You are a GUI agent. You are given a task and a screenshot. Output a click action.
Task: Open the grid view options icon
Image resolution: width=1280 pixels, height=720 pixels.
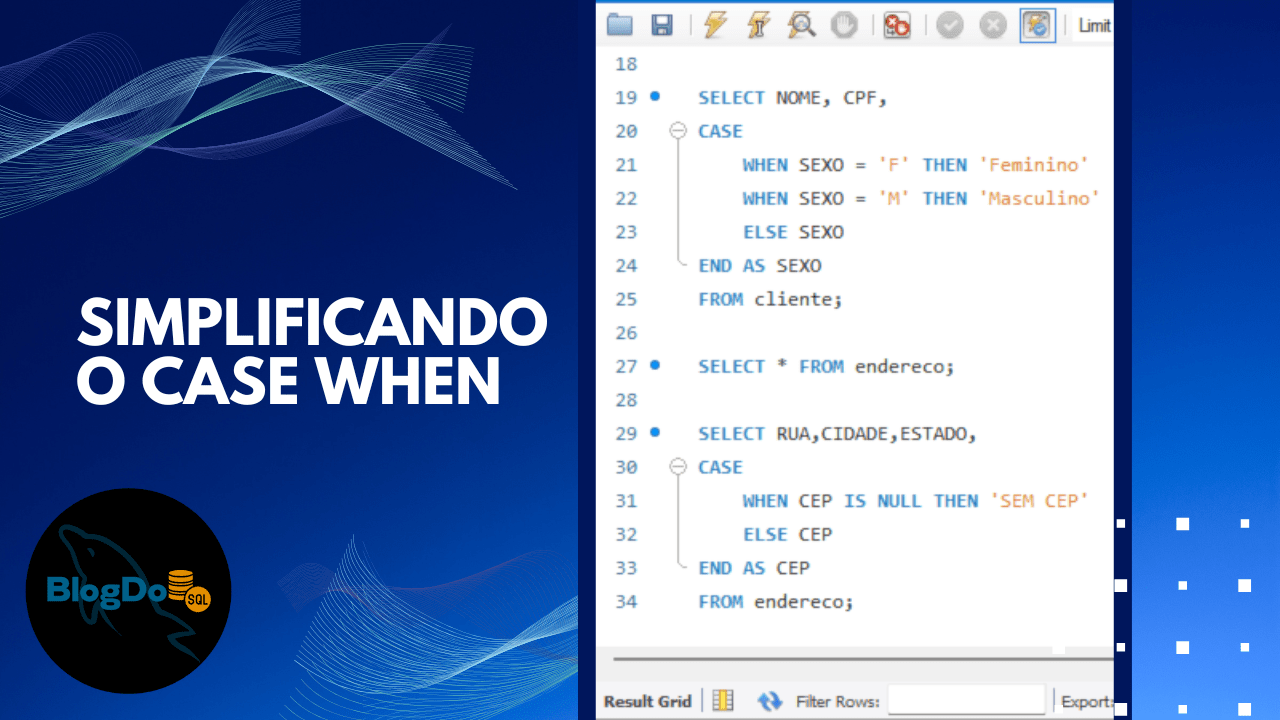[x=722, y=700]
